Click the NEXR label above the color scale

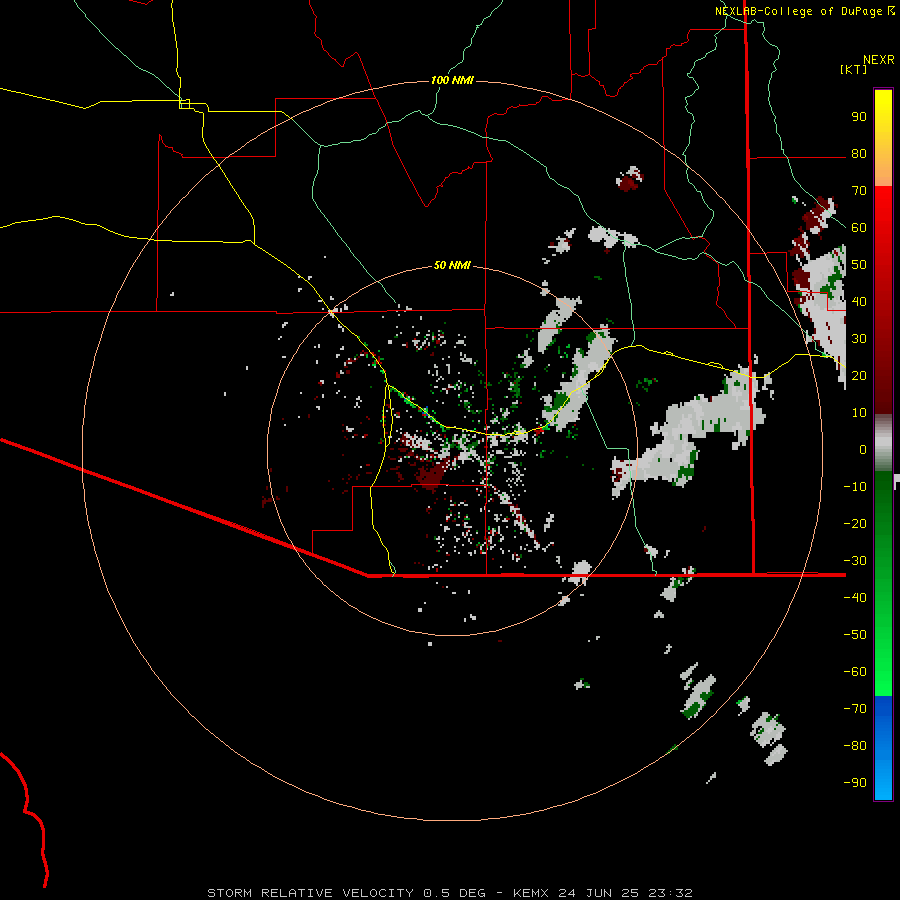(879, 60)
